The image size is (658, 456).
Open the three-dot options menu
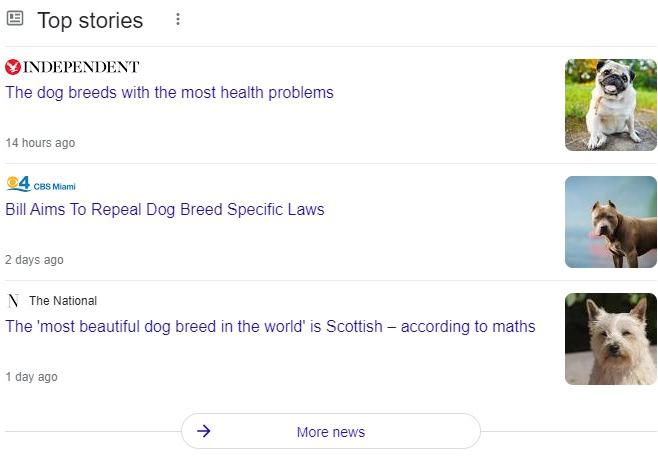(x=178, y=19)
